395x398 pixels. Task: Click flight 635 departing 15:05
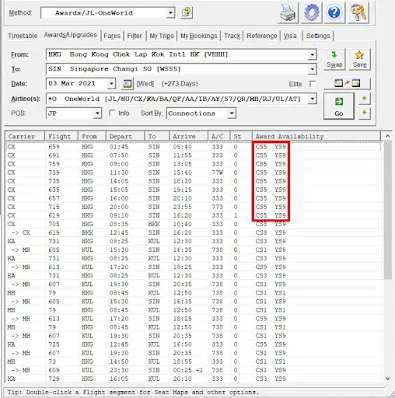pos(193,190)
